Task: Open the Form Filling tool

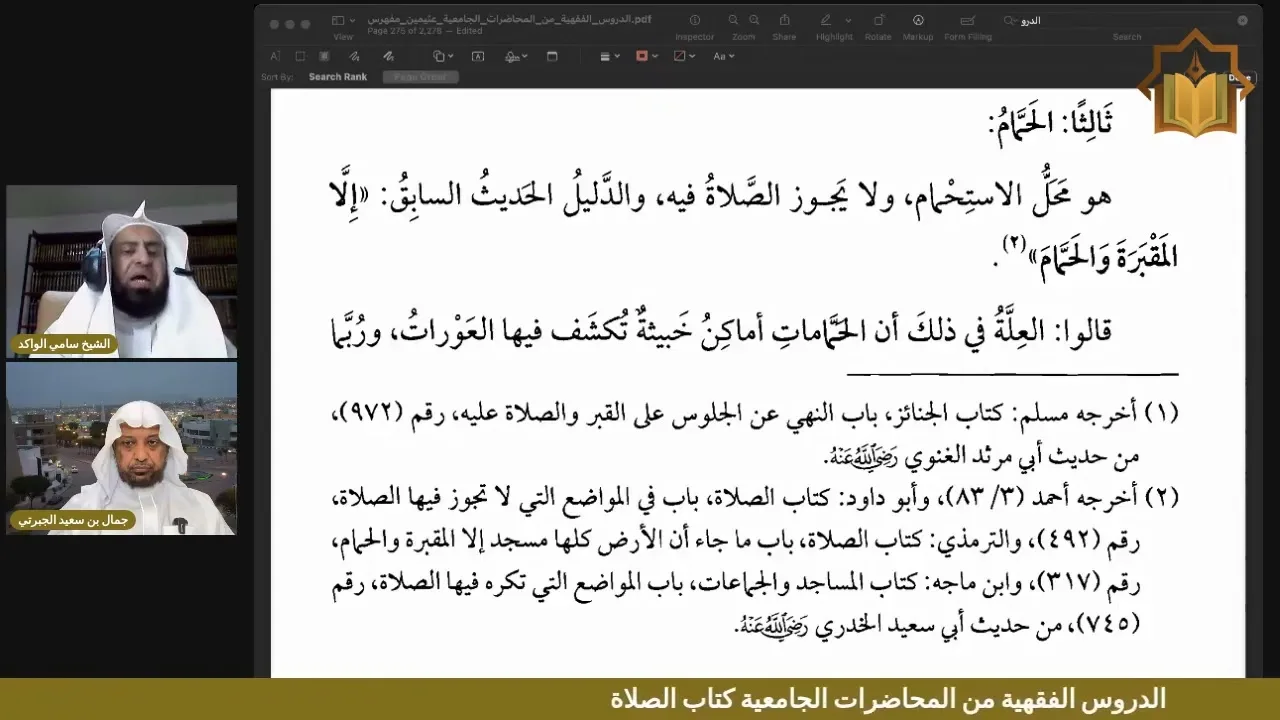Action: click(x=967, y=20)
